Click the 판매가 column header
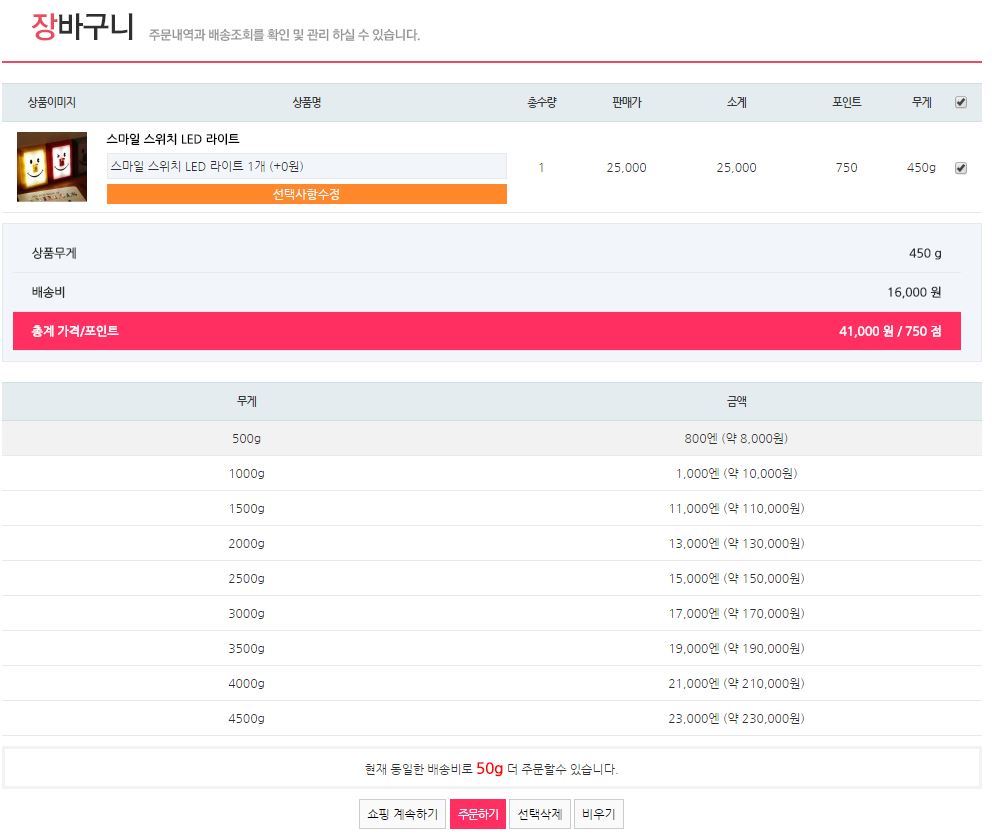This screenshot has height=835, width=992. 626,102
